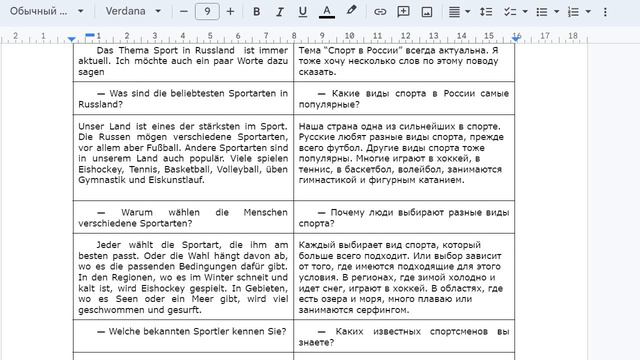Toggle bold formatting
This screenshot has width=640, height=360.
click(x=256, y=11)
